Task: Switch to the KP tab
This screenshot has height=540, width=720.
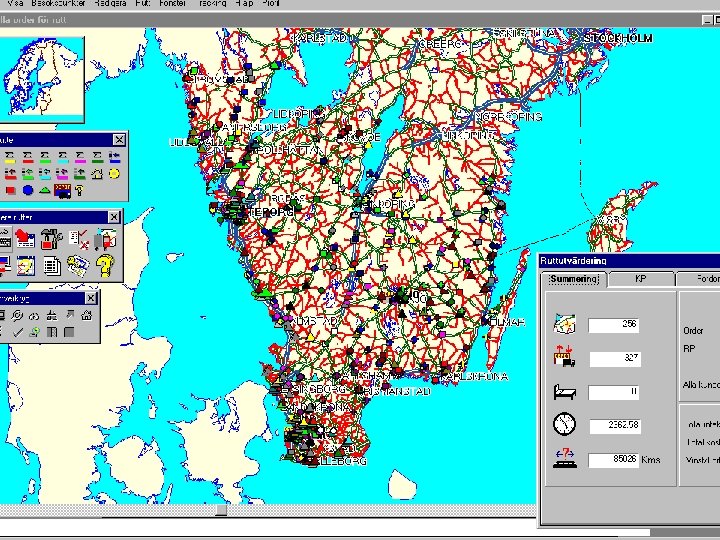Action: click(x=641, y=279)
